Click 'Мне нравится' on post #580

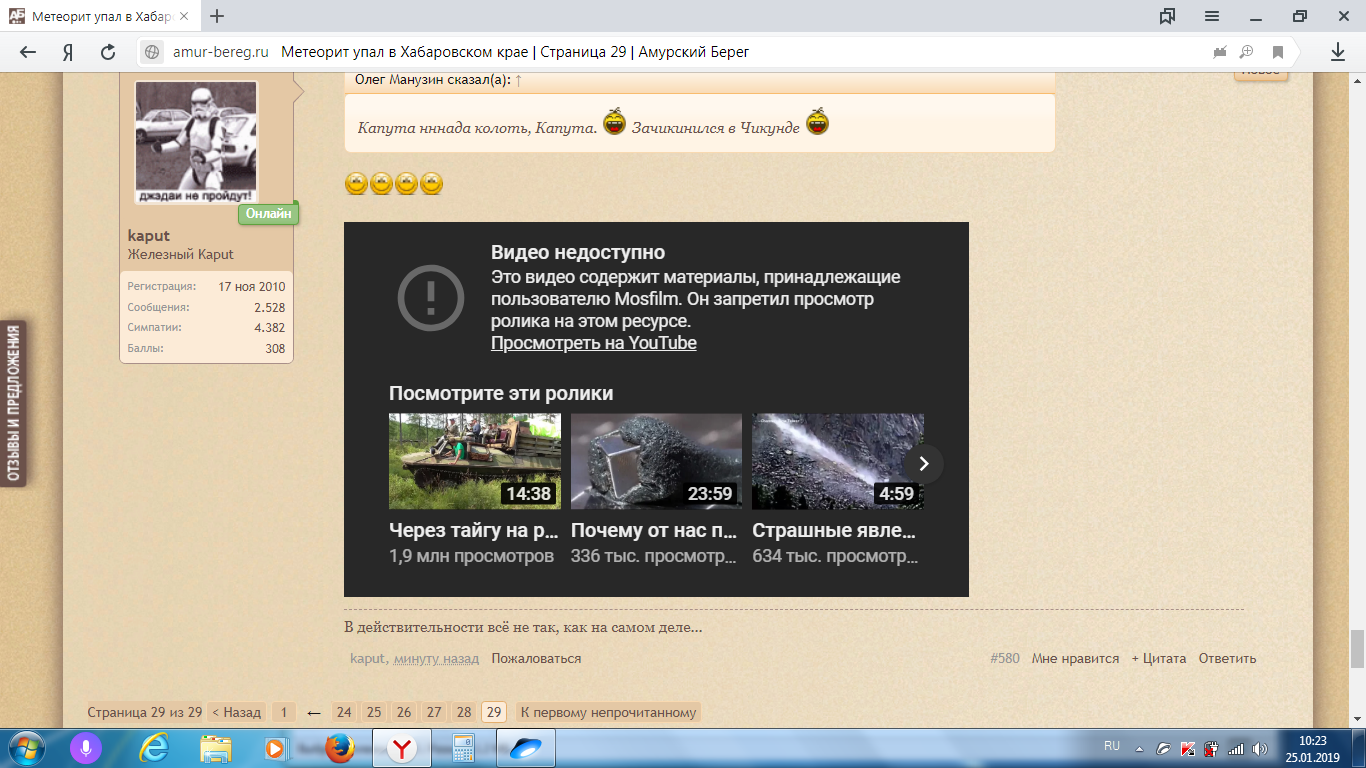coord(1075,658)
